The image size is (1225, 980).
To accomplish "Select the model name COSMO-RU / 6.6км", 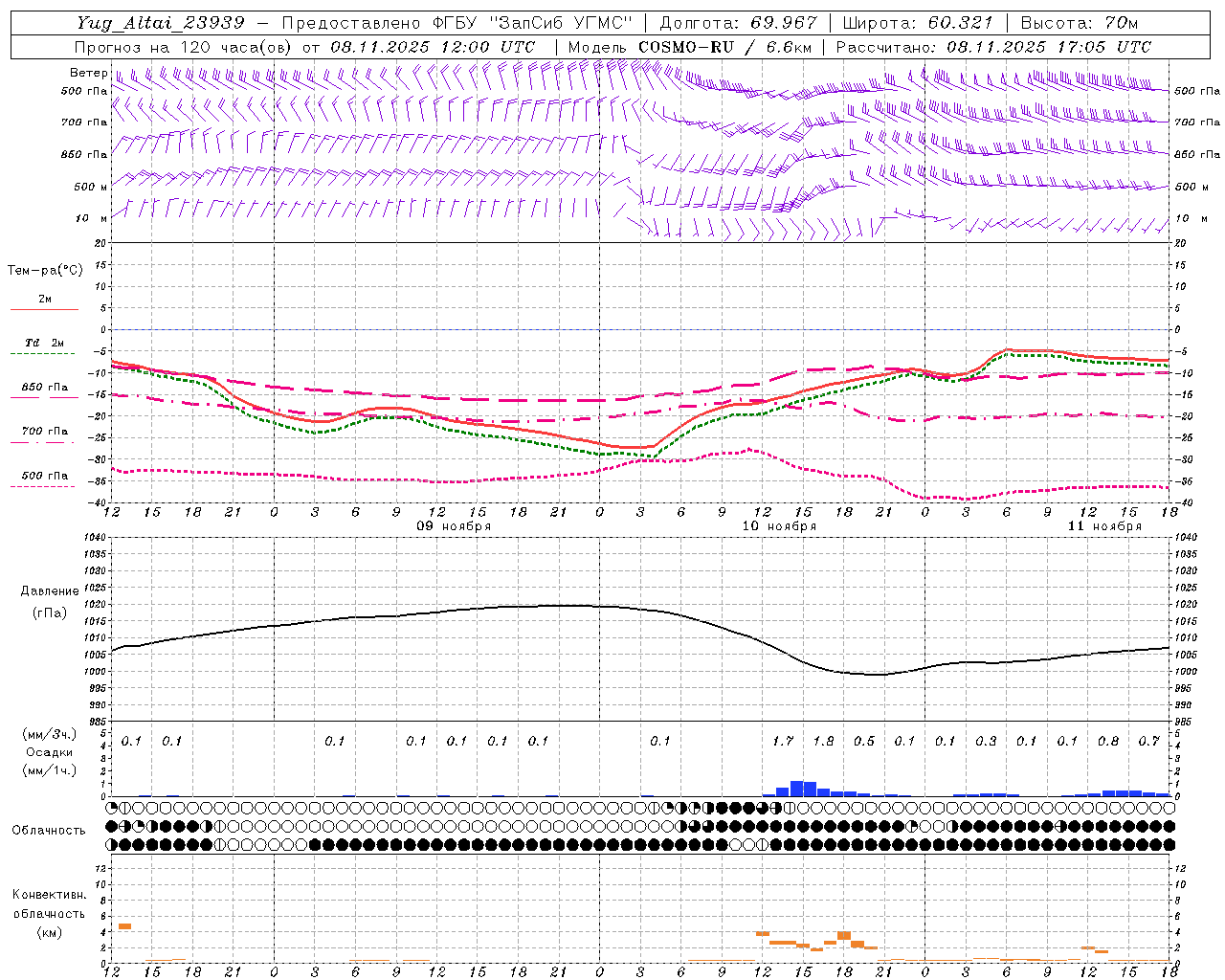I will pyautogui.click(x=725, y=47).
